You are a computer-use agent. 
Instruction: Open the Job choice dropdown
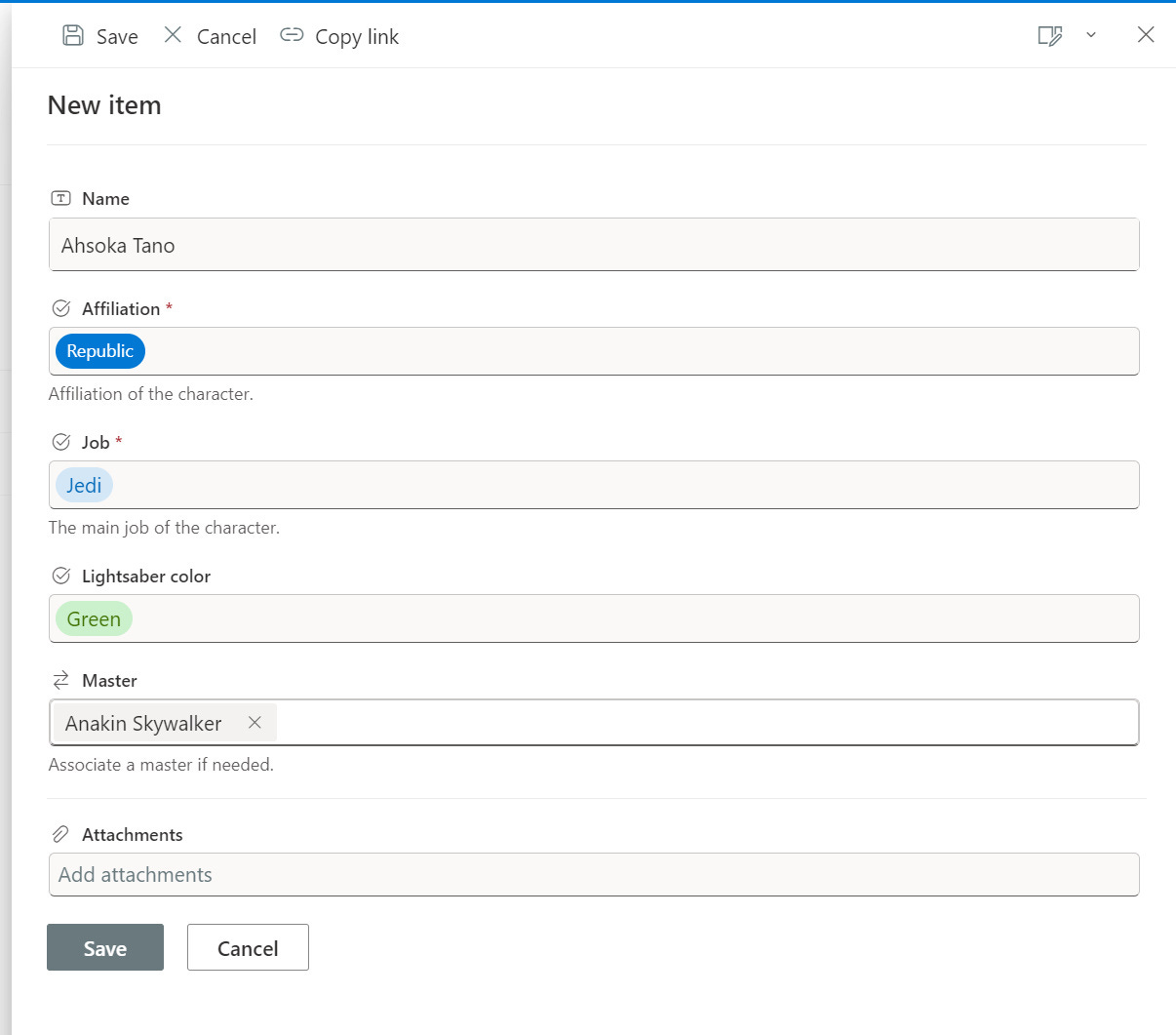tap(594, 485)
